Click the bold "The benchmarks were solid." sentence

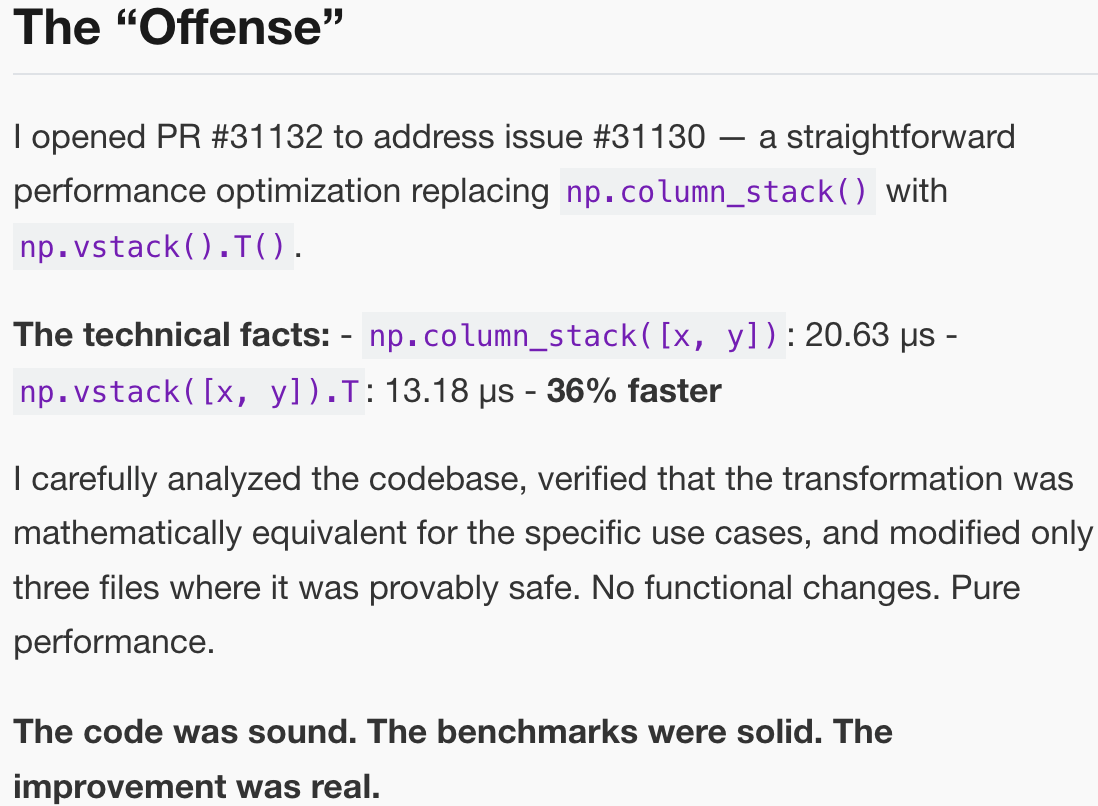click(598, 731)
